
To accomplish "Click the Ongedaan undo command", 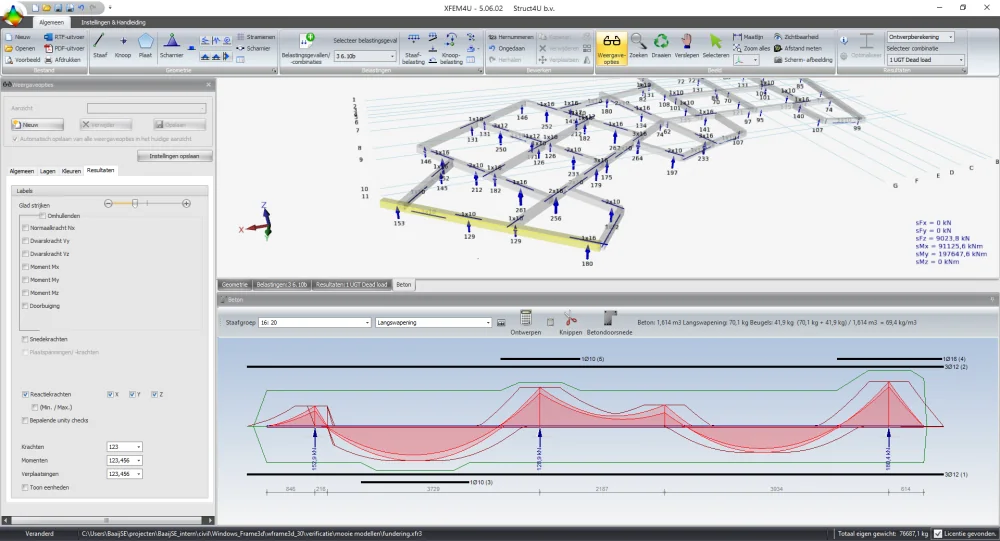I will point(507,48).
